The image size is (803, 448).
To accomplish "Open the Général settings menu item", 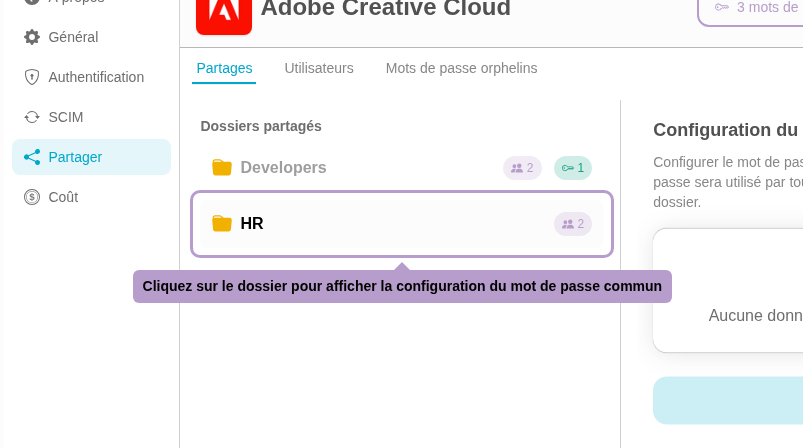I will 73,37.
